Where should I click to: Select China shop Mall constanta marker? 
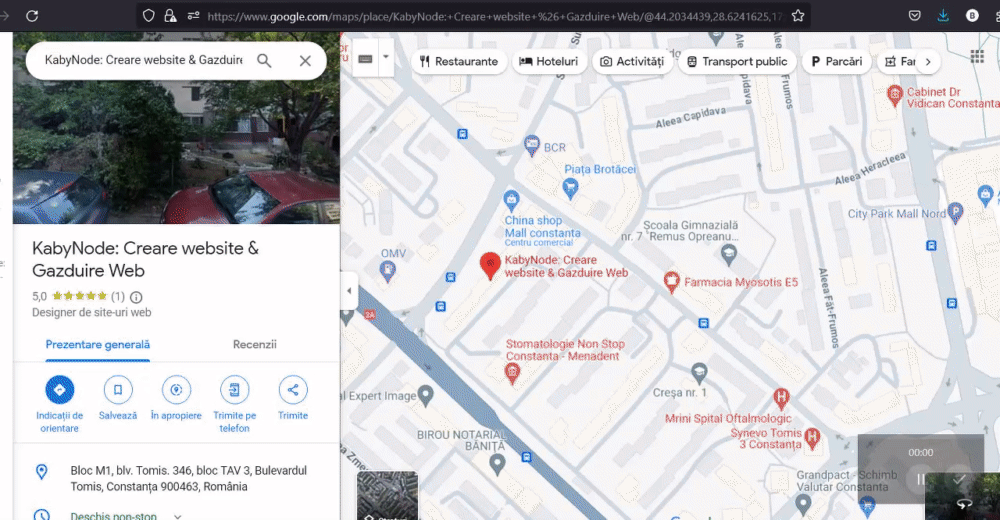(x=511, y=200)
